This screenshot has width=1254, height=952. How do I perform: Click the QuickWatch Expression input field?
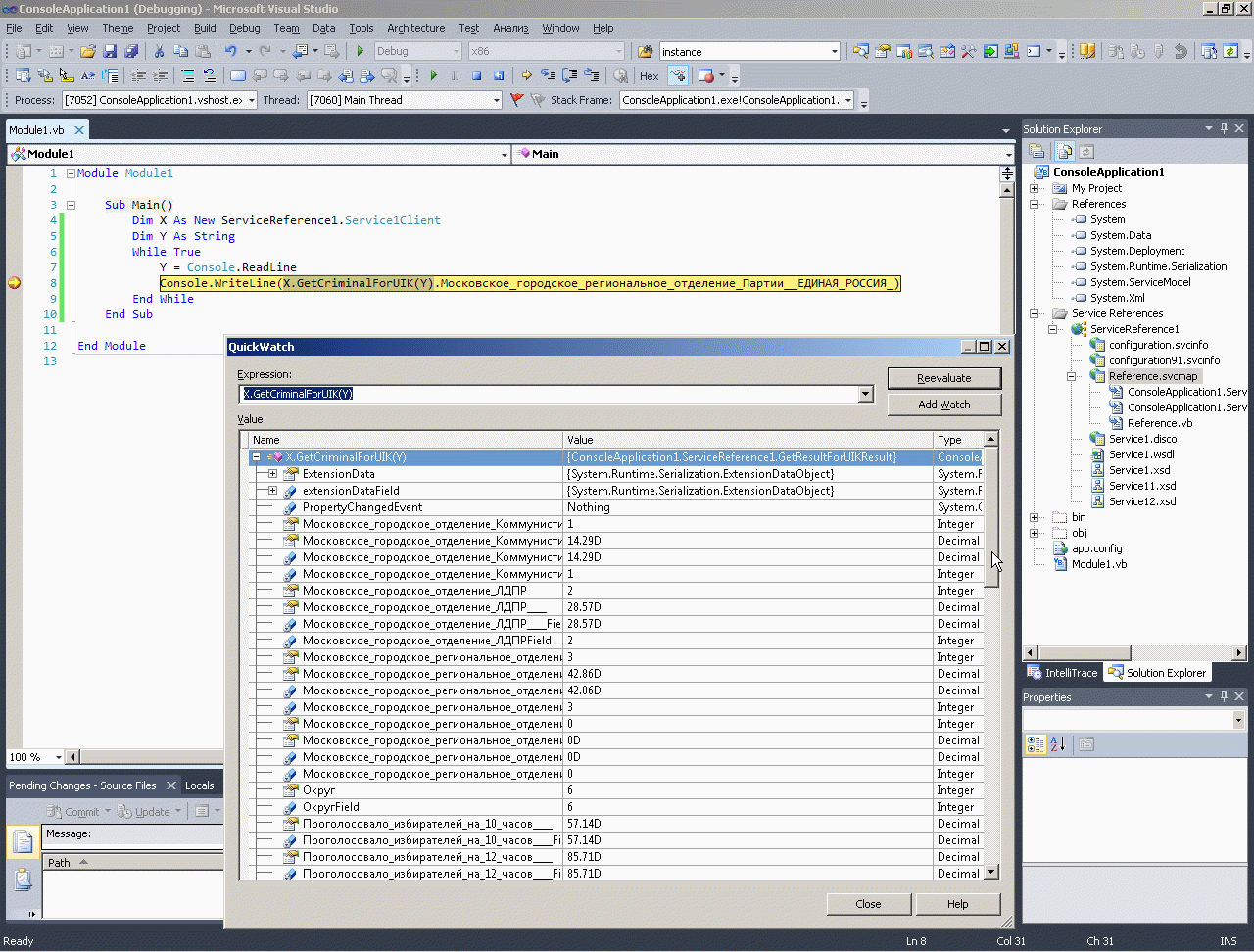[x=548, y=394]
